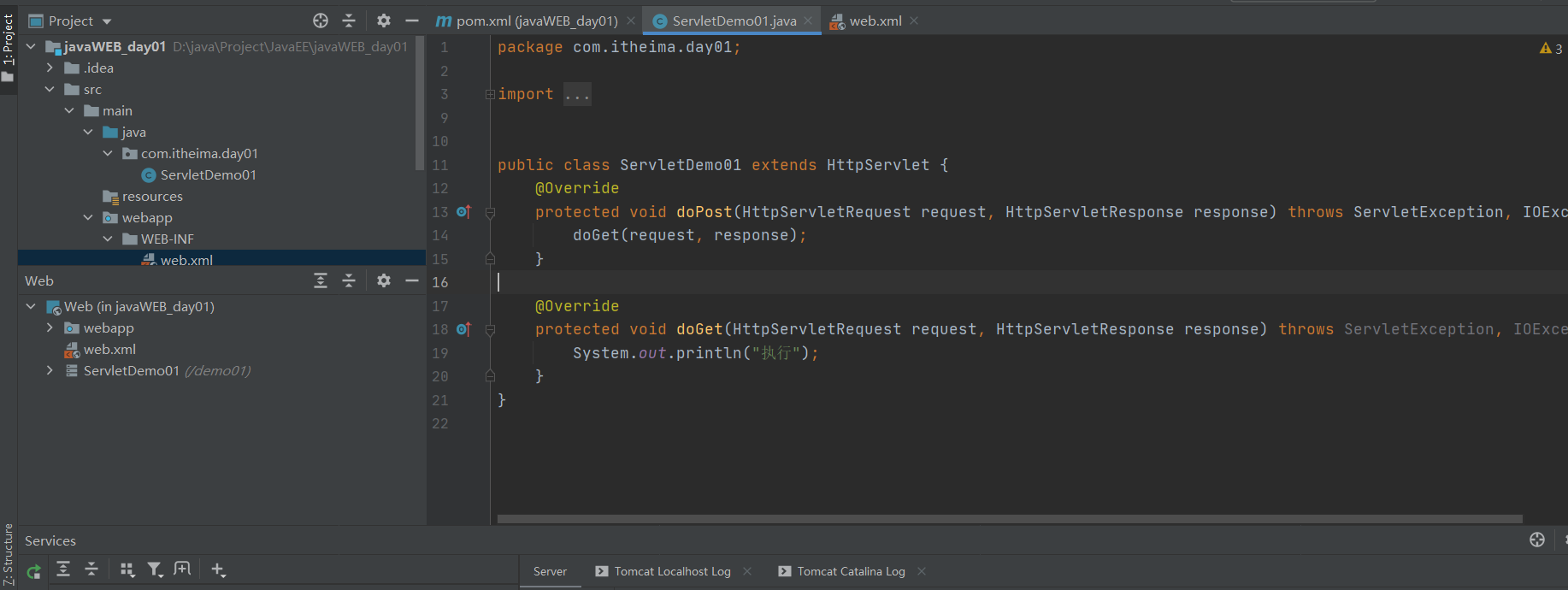The image size is (1568, 590).
Task: Hide the Web panel with minus icon
Action: [411, 280]
